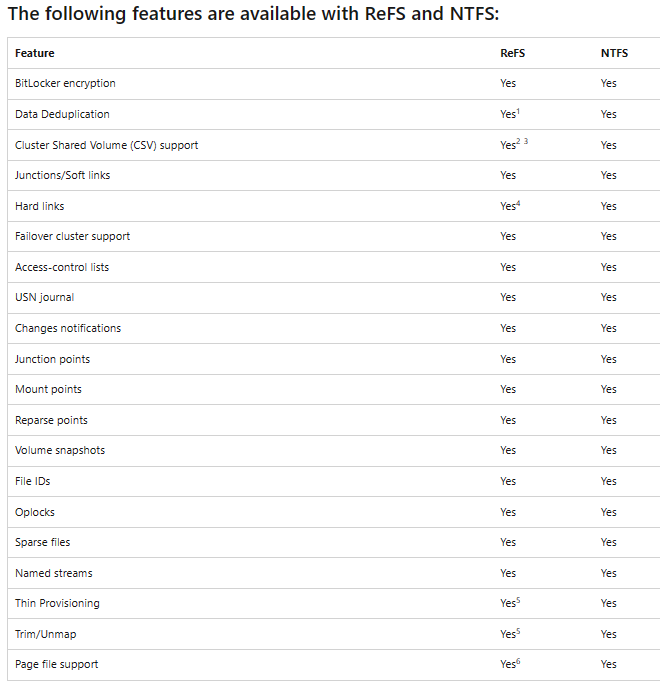Open footnote 1 next to Data Deduplication
660x687 pixels.
click(519, 111)
